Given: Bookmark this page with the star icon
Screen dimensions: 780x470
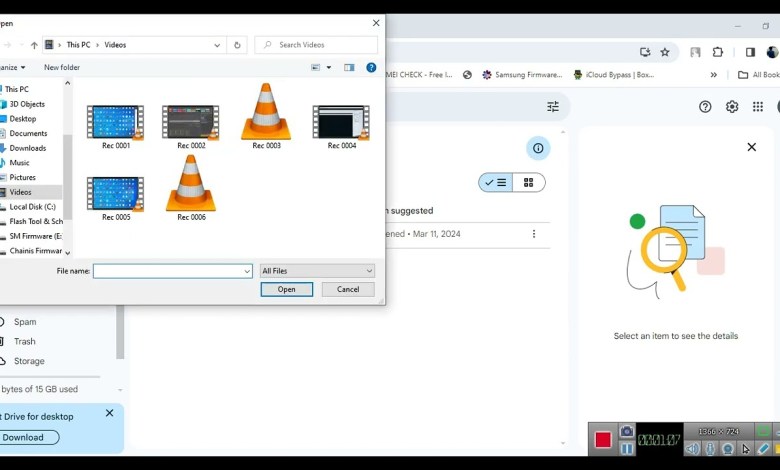Looking at the screenshot, I should coord(665,52).
